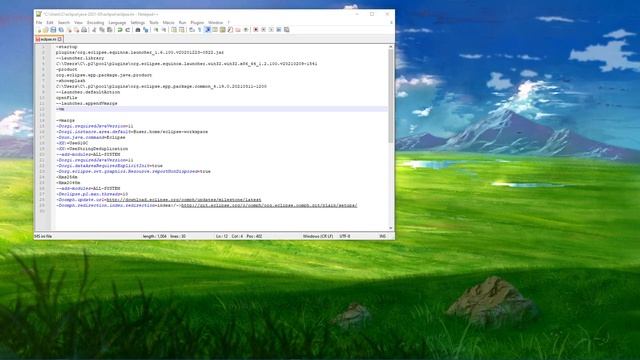This screenshot has height=360, width=640.
Task: Click the Save All toolbar icon
Action: point(61,30)
